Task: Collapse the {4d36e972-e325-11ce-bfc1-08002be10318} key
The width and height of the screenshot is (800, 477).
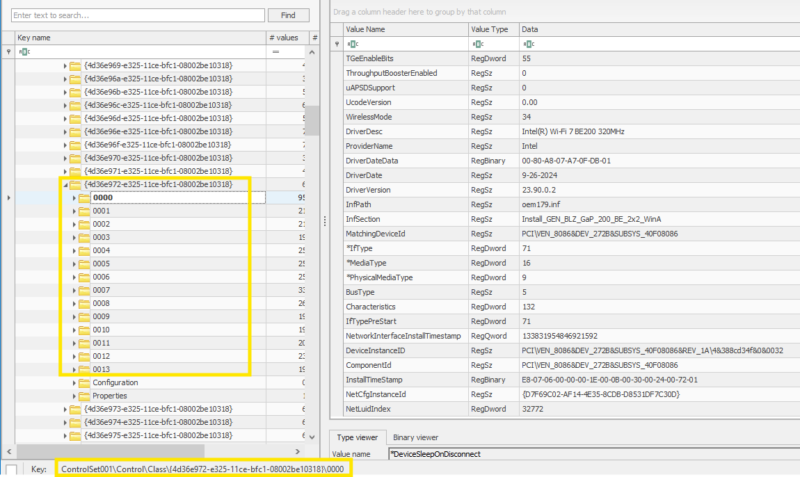Action: 65,185
